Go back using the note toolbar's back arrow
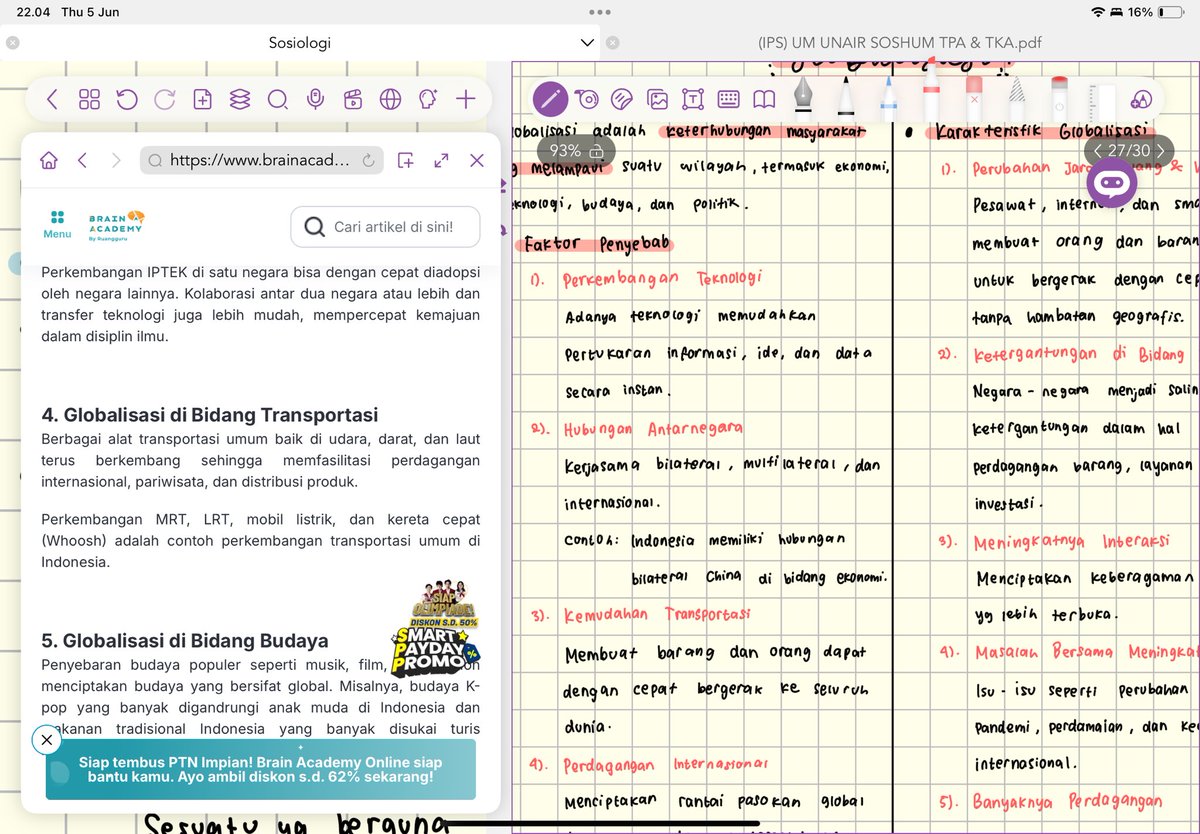 [53, 99]
